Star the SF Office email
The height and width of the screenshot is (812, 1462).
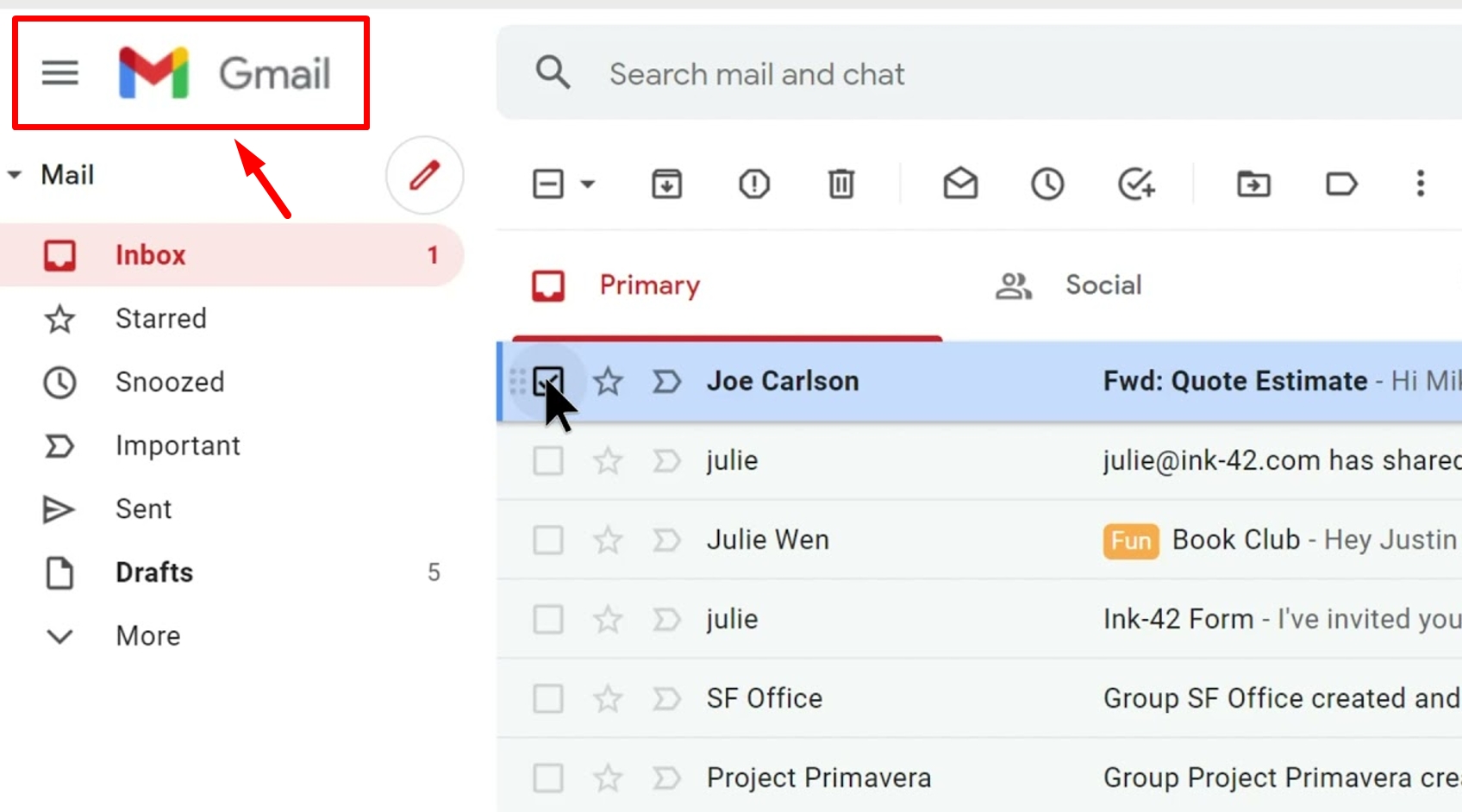point(608,698)
